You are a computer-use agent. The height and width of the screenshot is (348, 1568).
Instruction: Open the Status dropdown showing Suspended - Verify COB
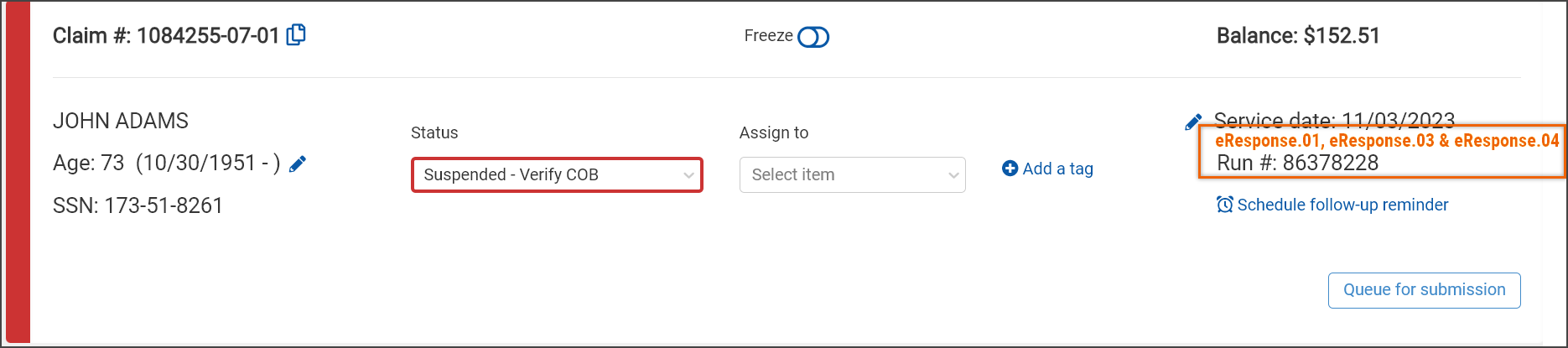[x=557, y=174]
